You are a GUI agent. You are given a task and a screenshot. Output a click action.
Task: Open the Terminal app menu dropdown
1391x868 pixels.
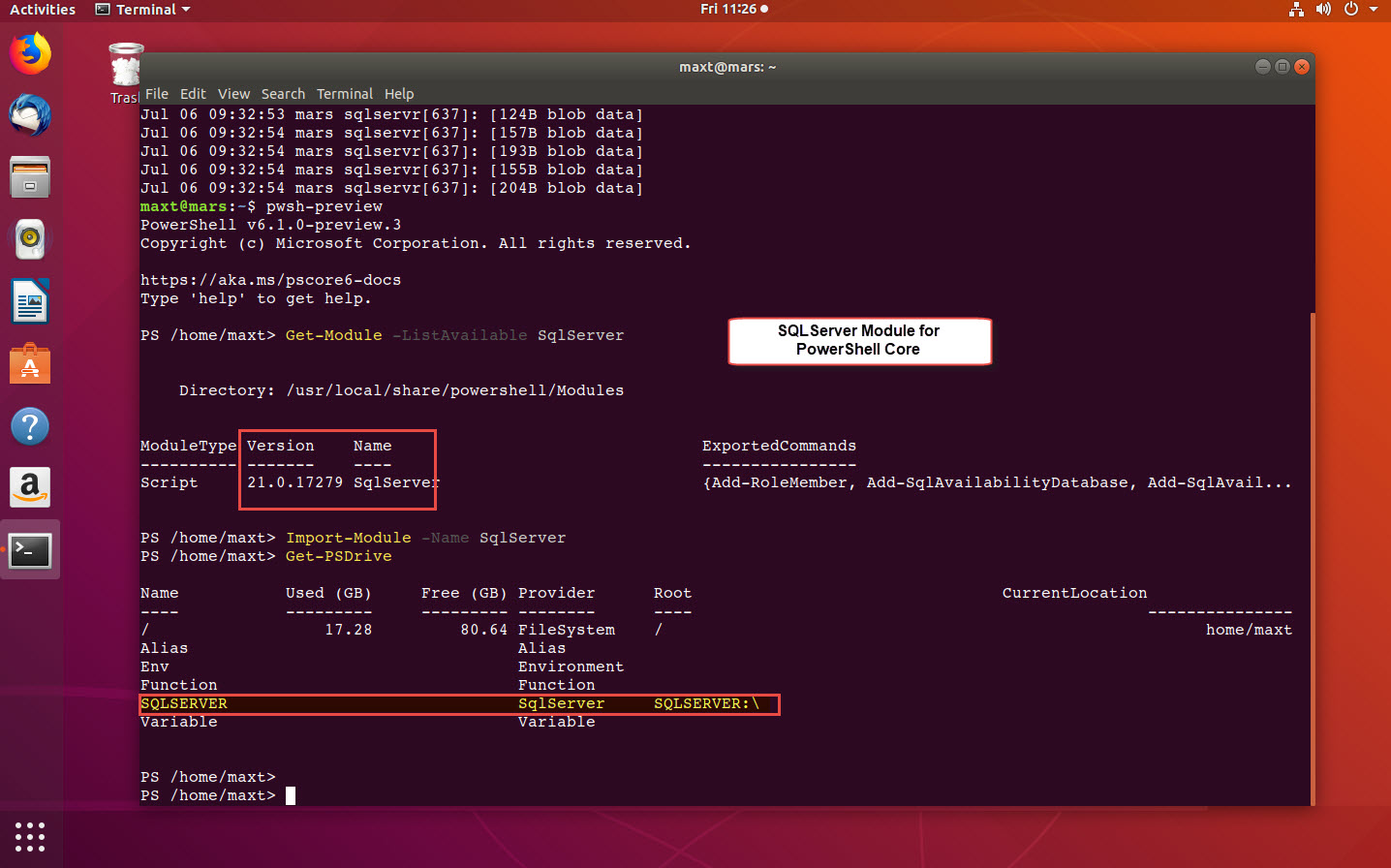tap(142, 10)
